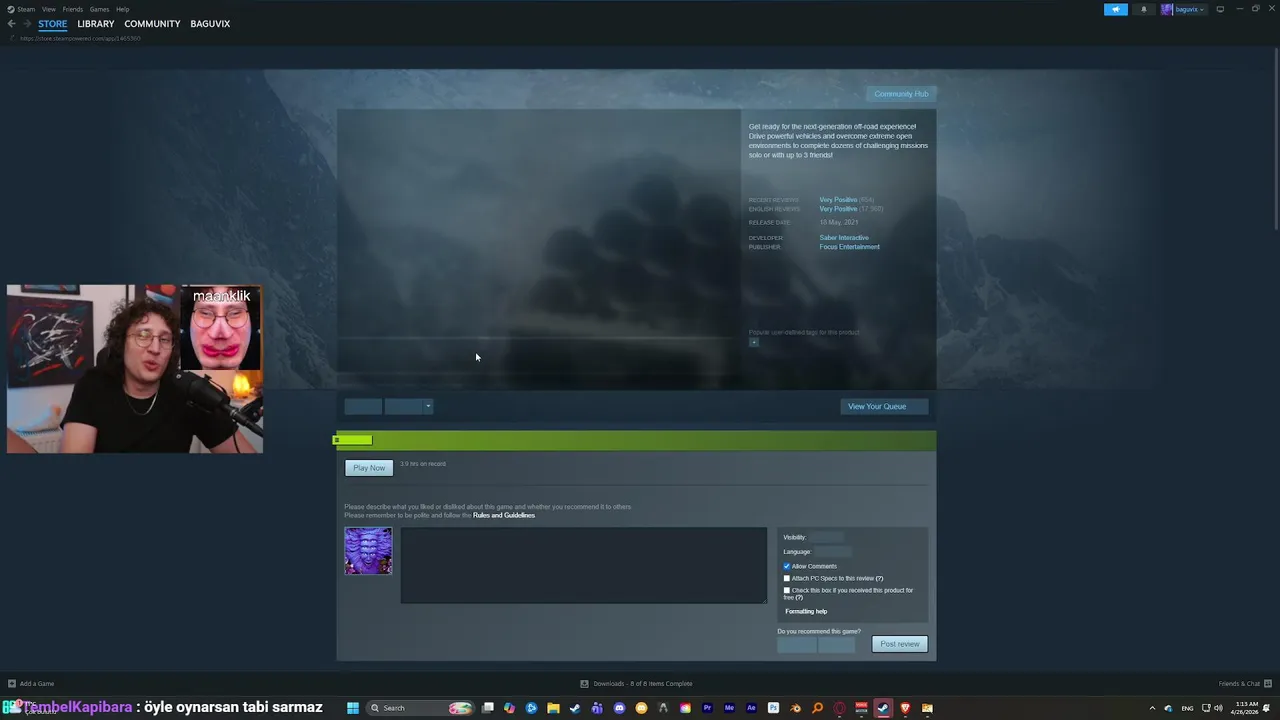Open the Games menu
This screenshot has width=1280, height=720.
point(99,9)
